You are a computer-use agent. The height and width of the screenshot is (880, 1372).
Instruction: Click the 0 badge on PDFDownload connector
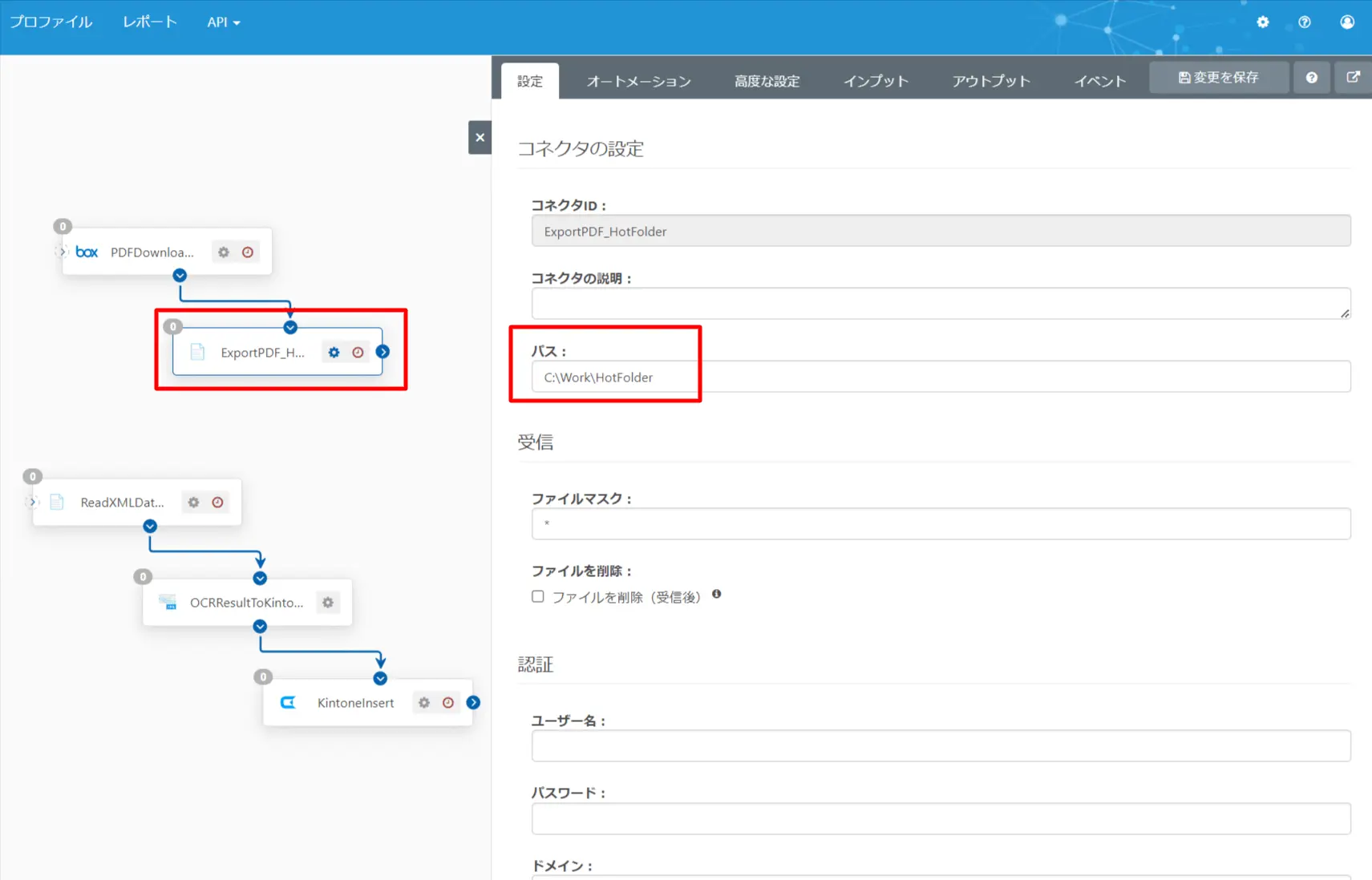63,227
